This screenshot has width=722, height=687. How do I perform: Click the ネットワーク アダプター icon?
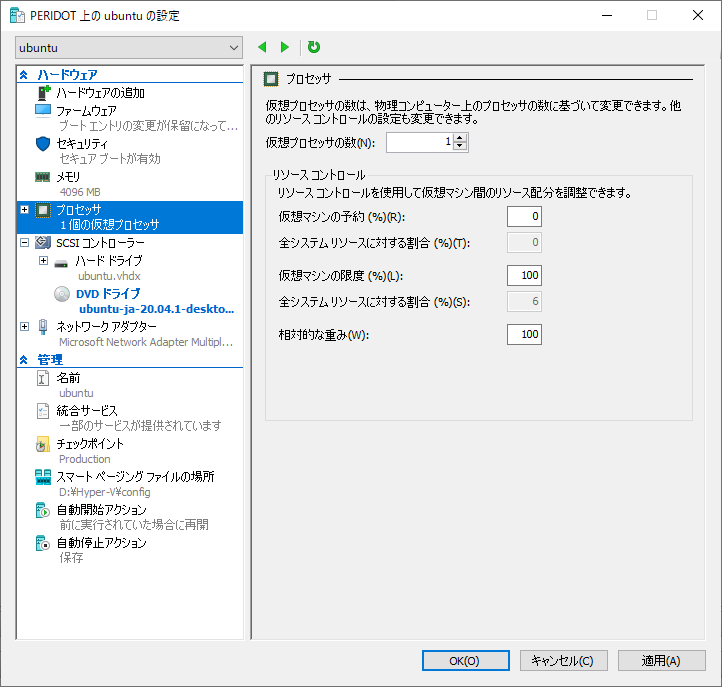pos(43,326)
